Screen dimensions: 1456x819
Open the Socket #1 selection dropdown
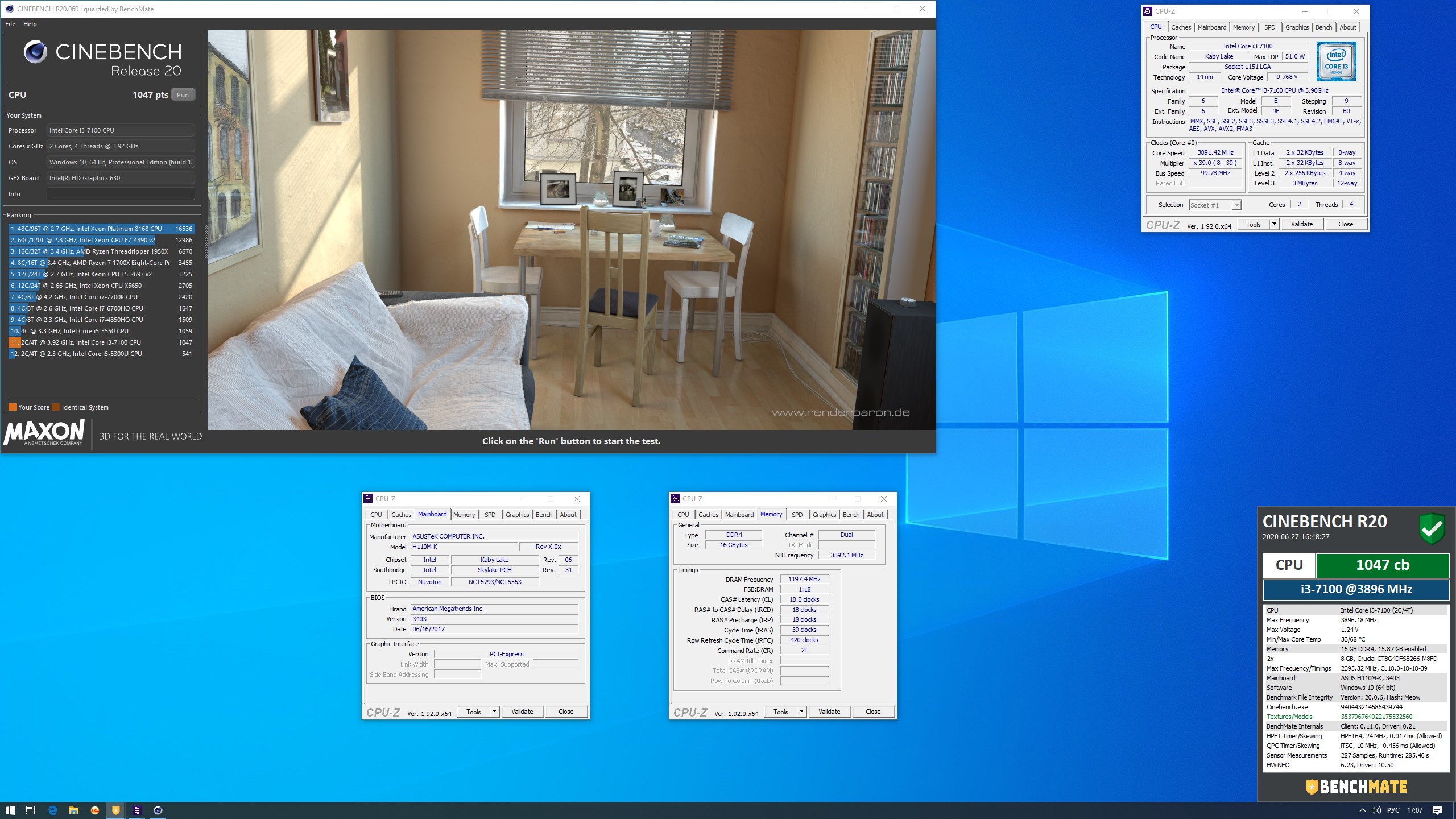(x=1215, y=205)
